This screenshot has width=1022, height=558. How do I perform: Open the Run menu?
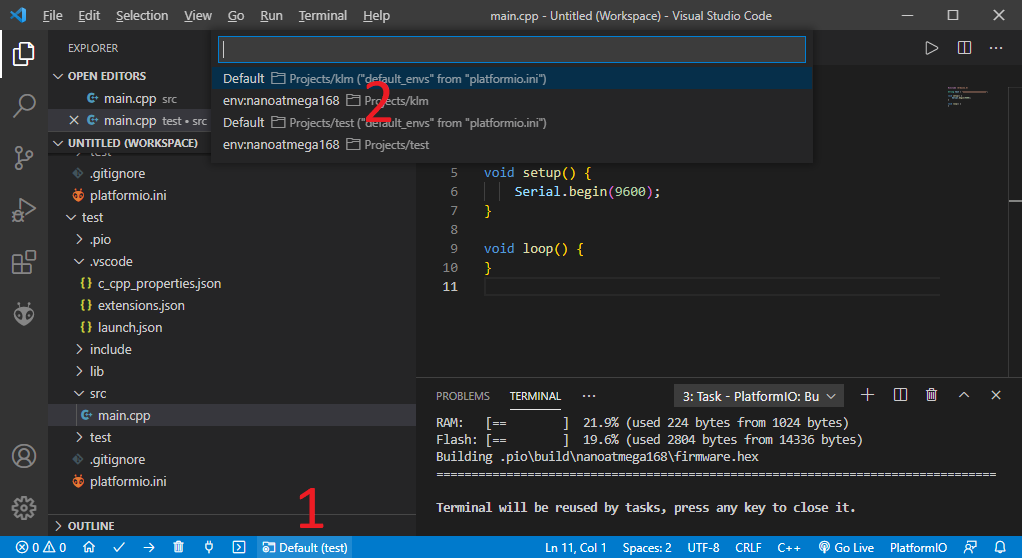pyautogui.click(x=271, y=16)
